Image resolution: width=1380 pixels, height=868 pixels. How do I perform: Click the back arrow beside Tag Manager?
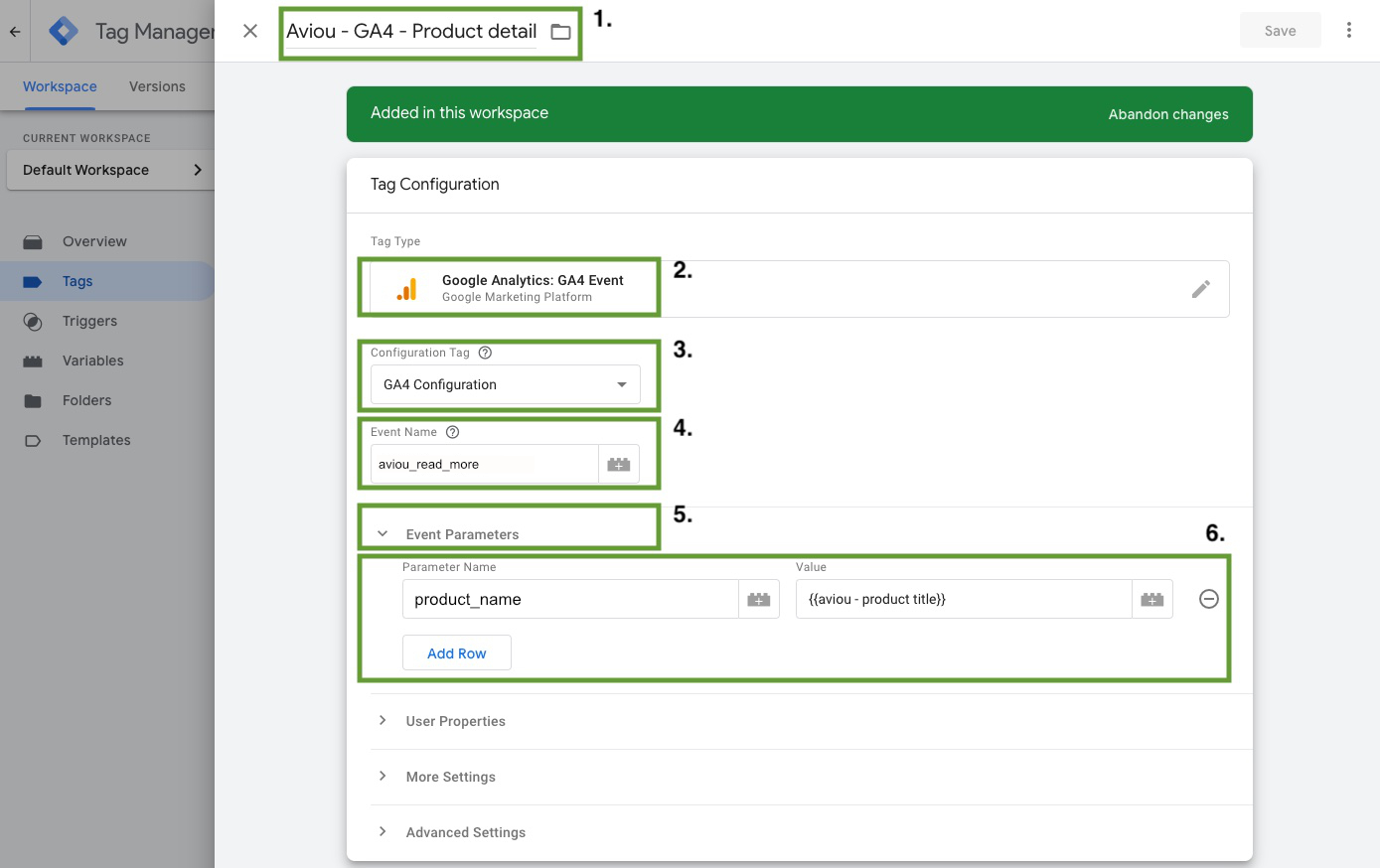15,31
